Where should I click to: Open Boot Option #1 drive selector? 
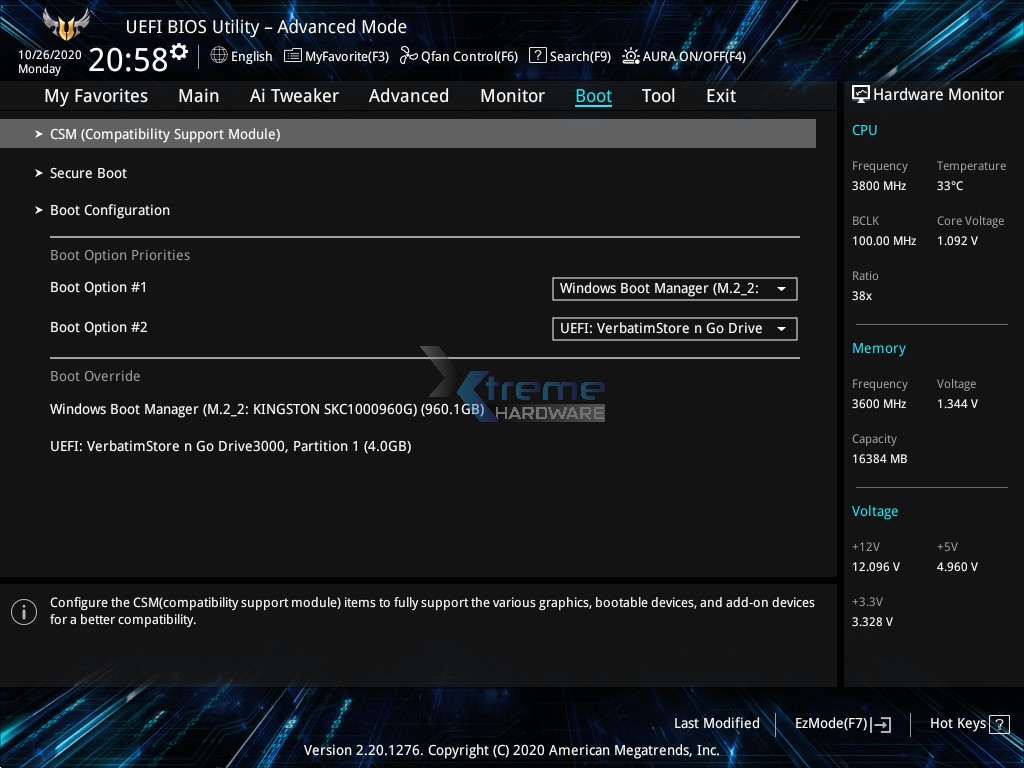674,288
